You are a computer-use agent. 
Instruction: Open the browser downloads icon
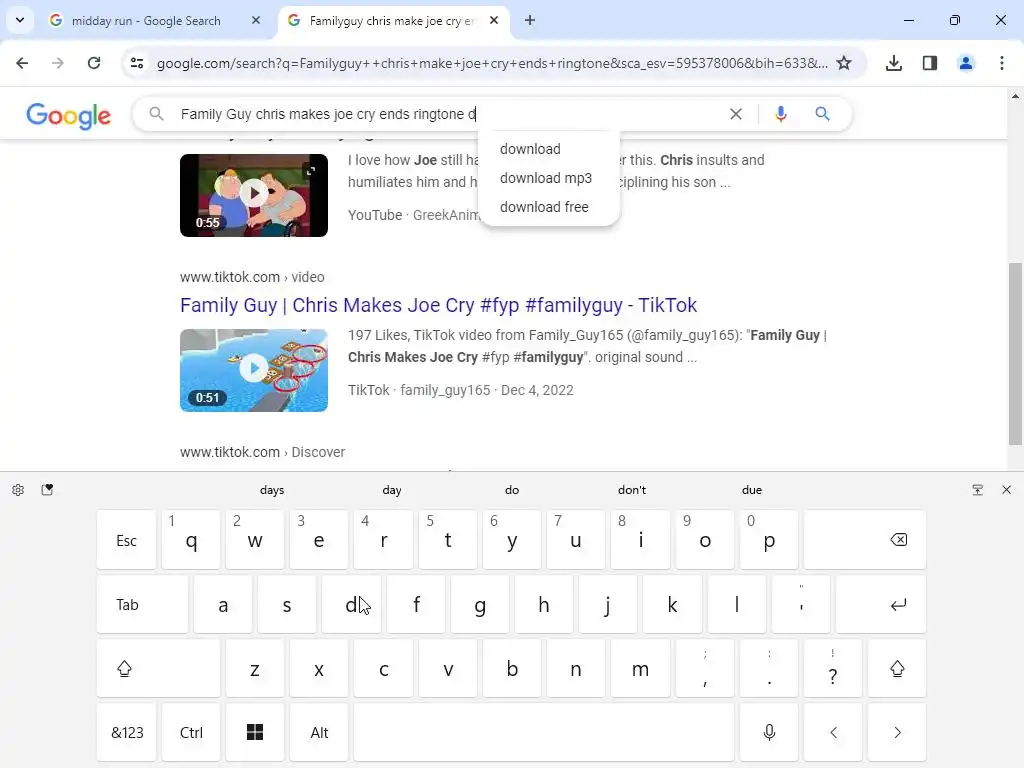tap(894, 63)
